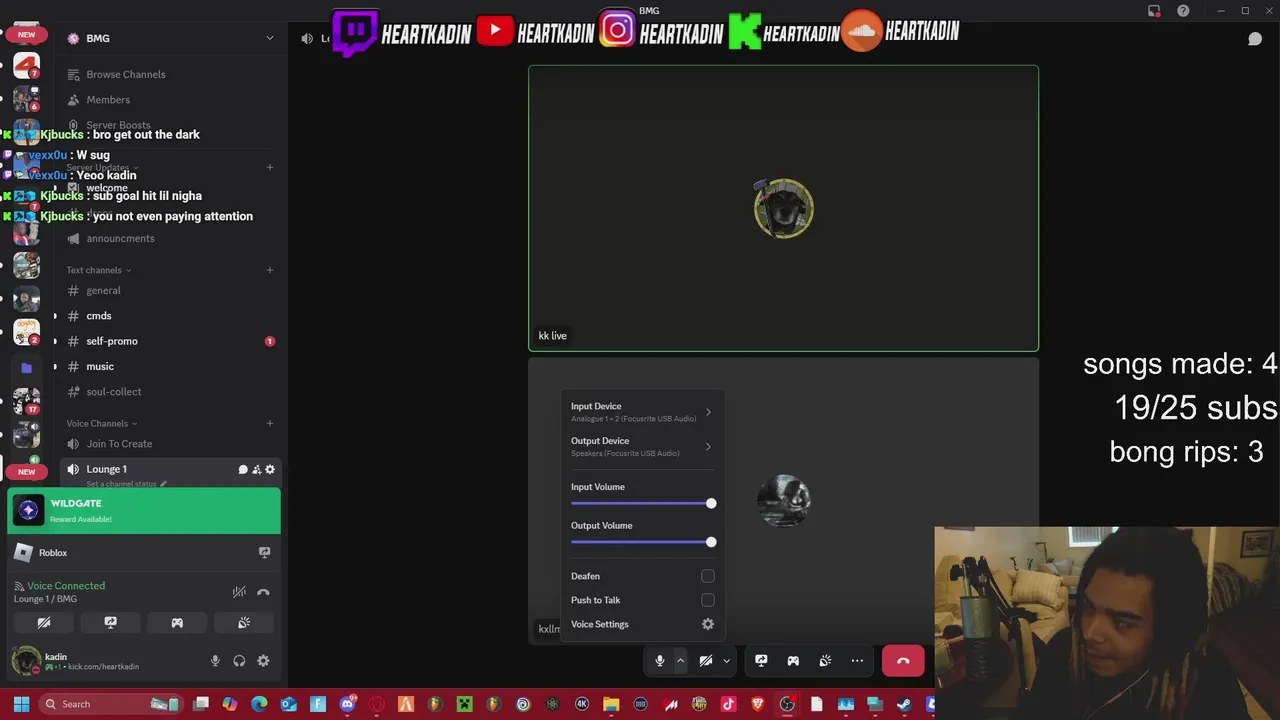The width and height of the screenshot is (1280, 720).
Task: Mute microphone in bottom call toolbar
Action: point(659,661)
